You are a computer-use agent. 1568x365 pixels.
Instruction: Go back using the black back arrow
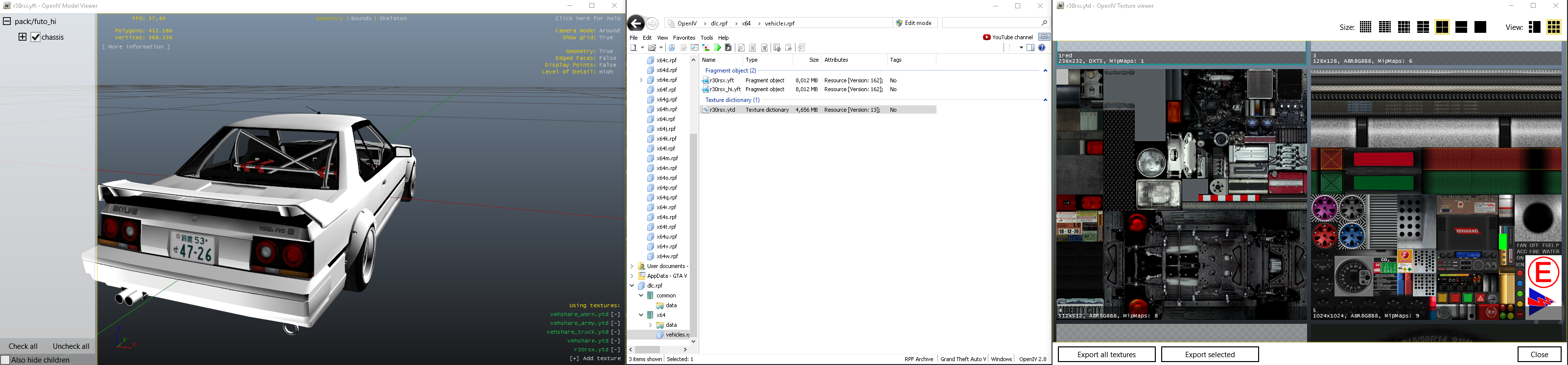[x=635, y=23]
